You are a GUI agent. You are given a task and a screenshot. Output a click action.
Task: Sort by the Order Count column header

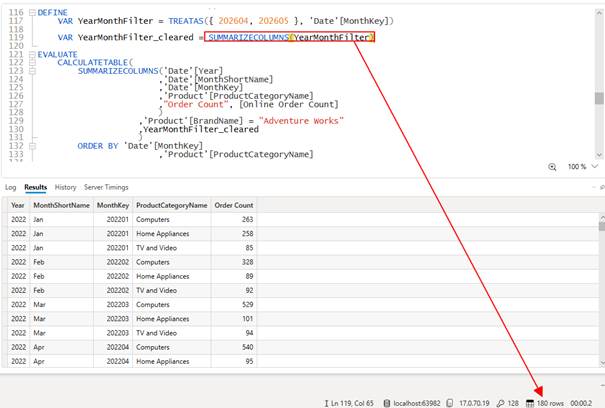click(x=234, y=205)
